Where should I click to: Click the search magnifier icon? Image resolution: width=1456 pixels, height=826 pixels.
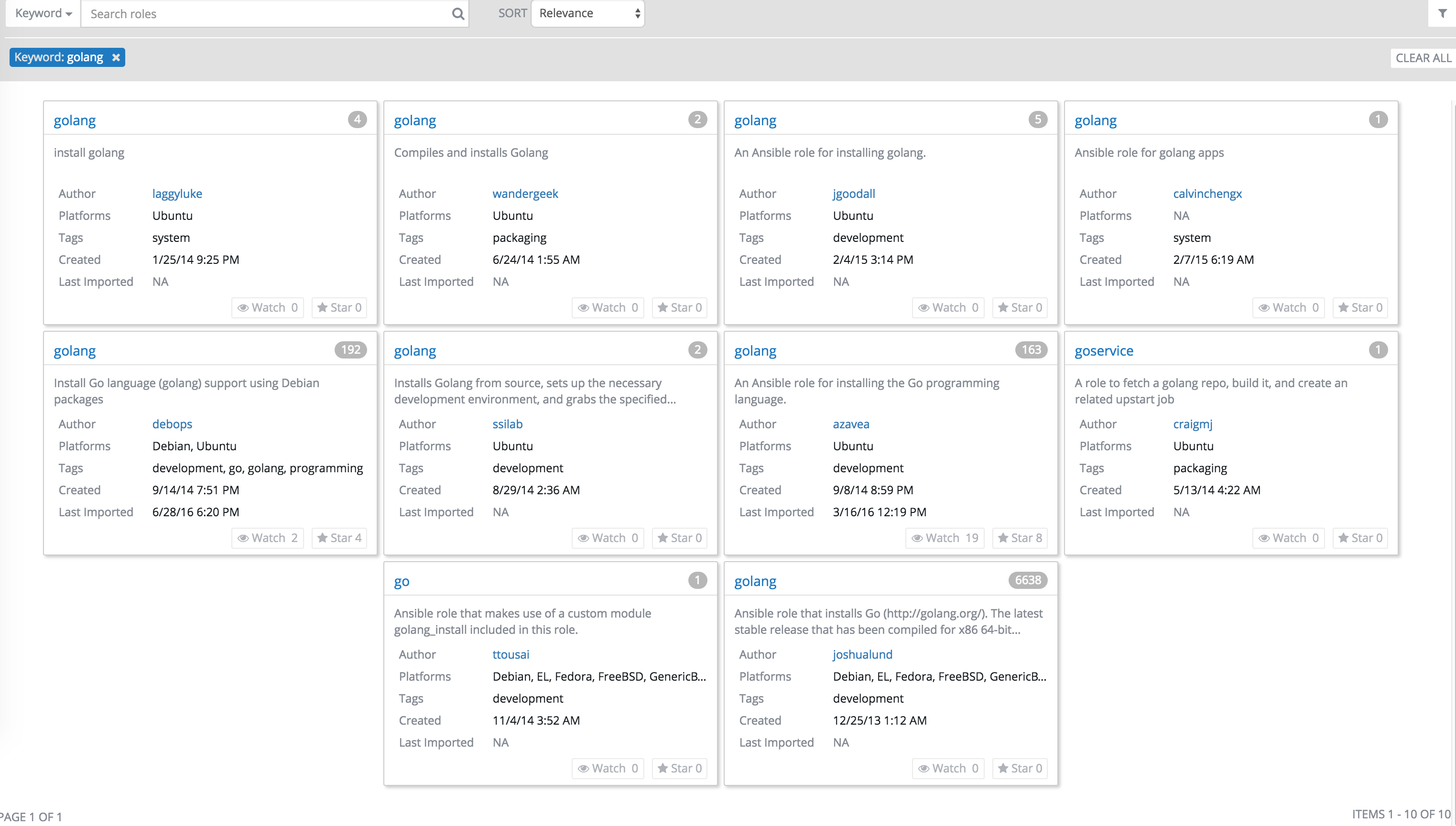[x=457, y=13]
